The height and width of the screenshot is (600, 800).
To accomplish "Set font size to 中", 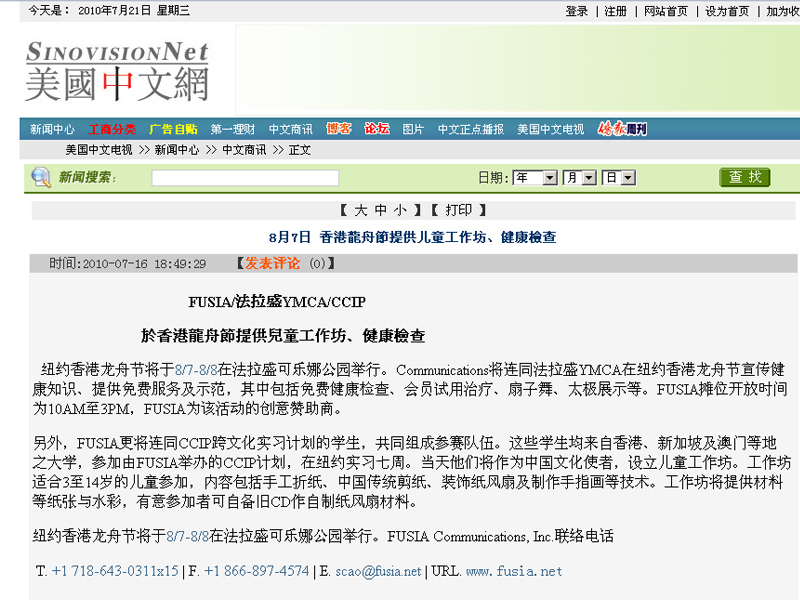I will tap(381, 210).
